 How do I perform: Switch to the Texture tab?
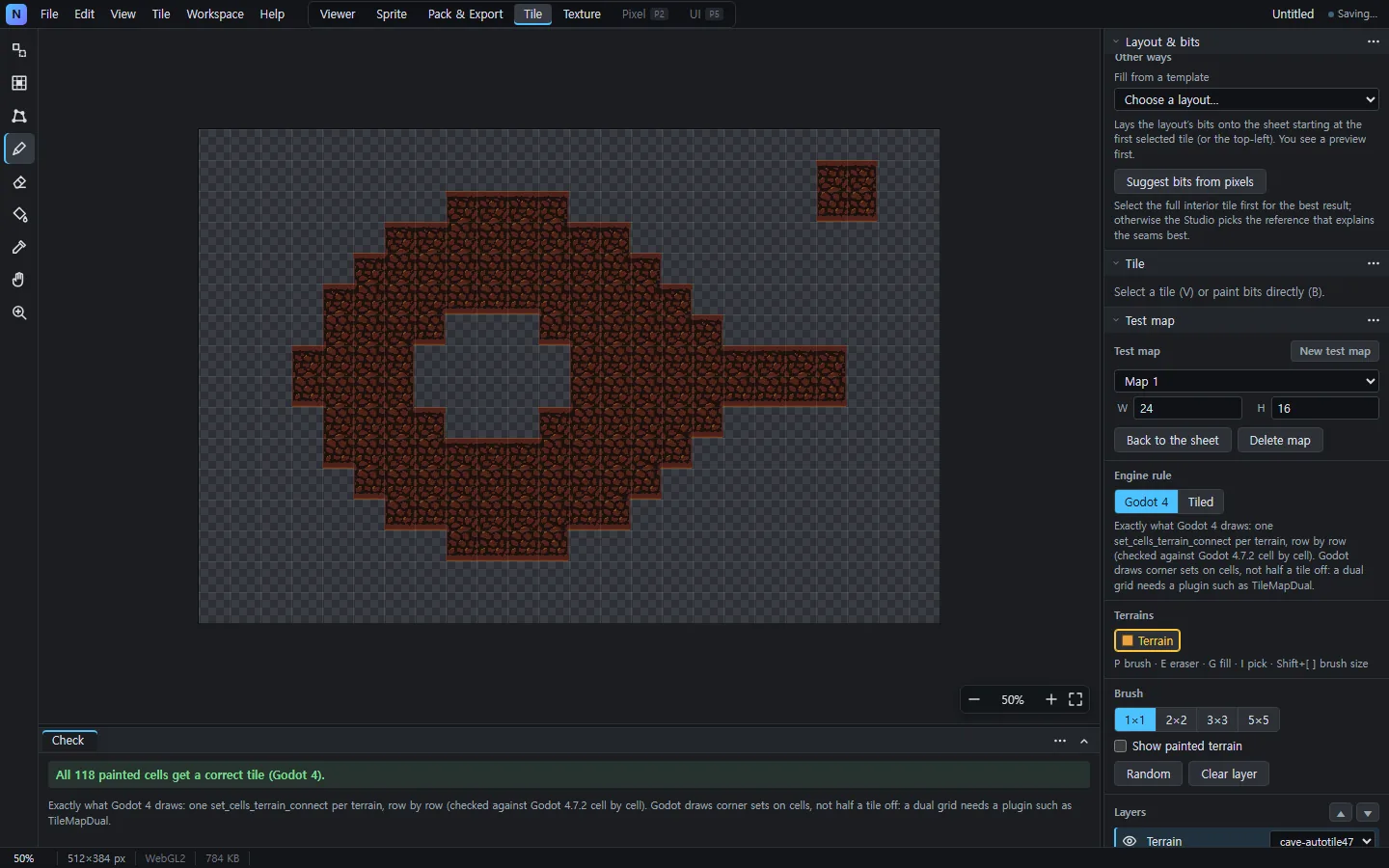[x=582, y=14]
